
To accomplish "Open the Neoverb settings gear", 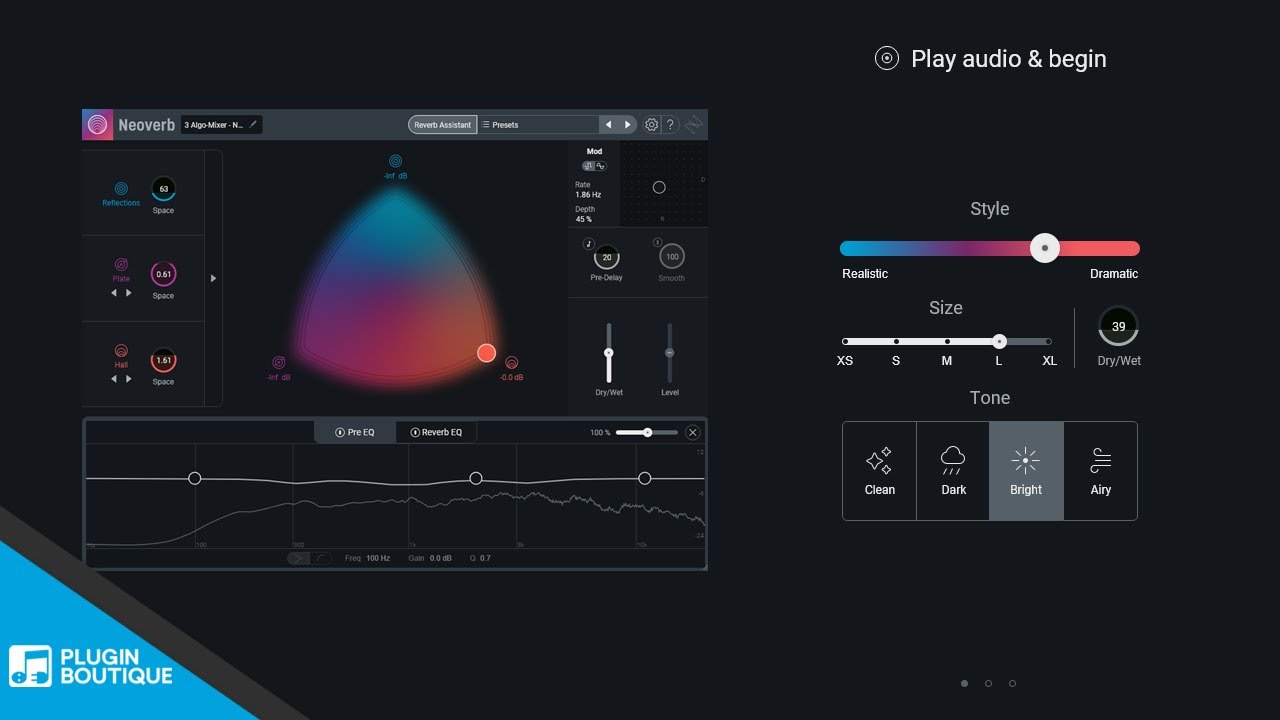I will [652, 125].
